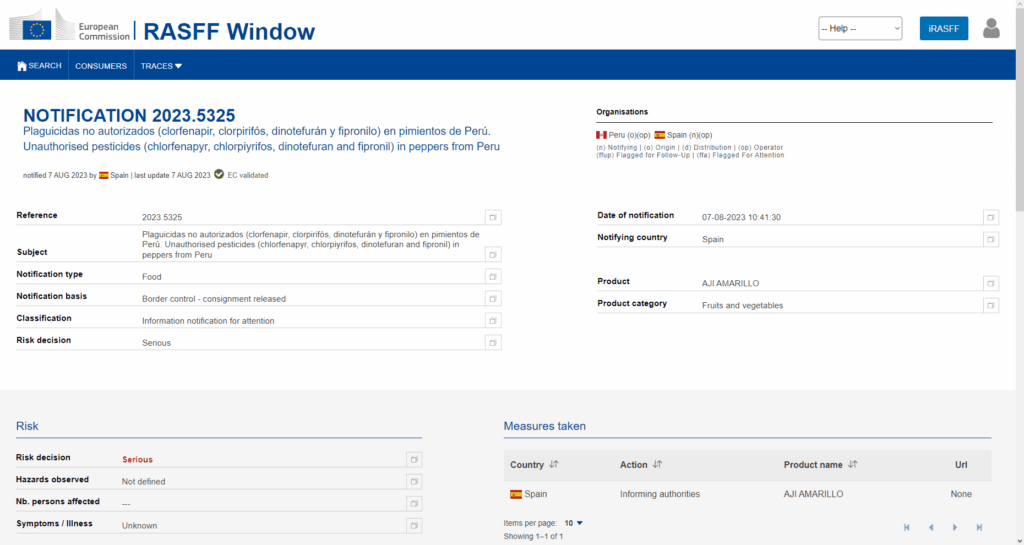Click copy icon for Nb. persons affected
The height and width of the screenshot is (545, 1024).
413,504
